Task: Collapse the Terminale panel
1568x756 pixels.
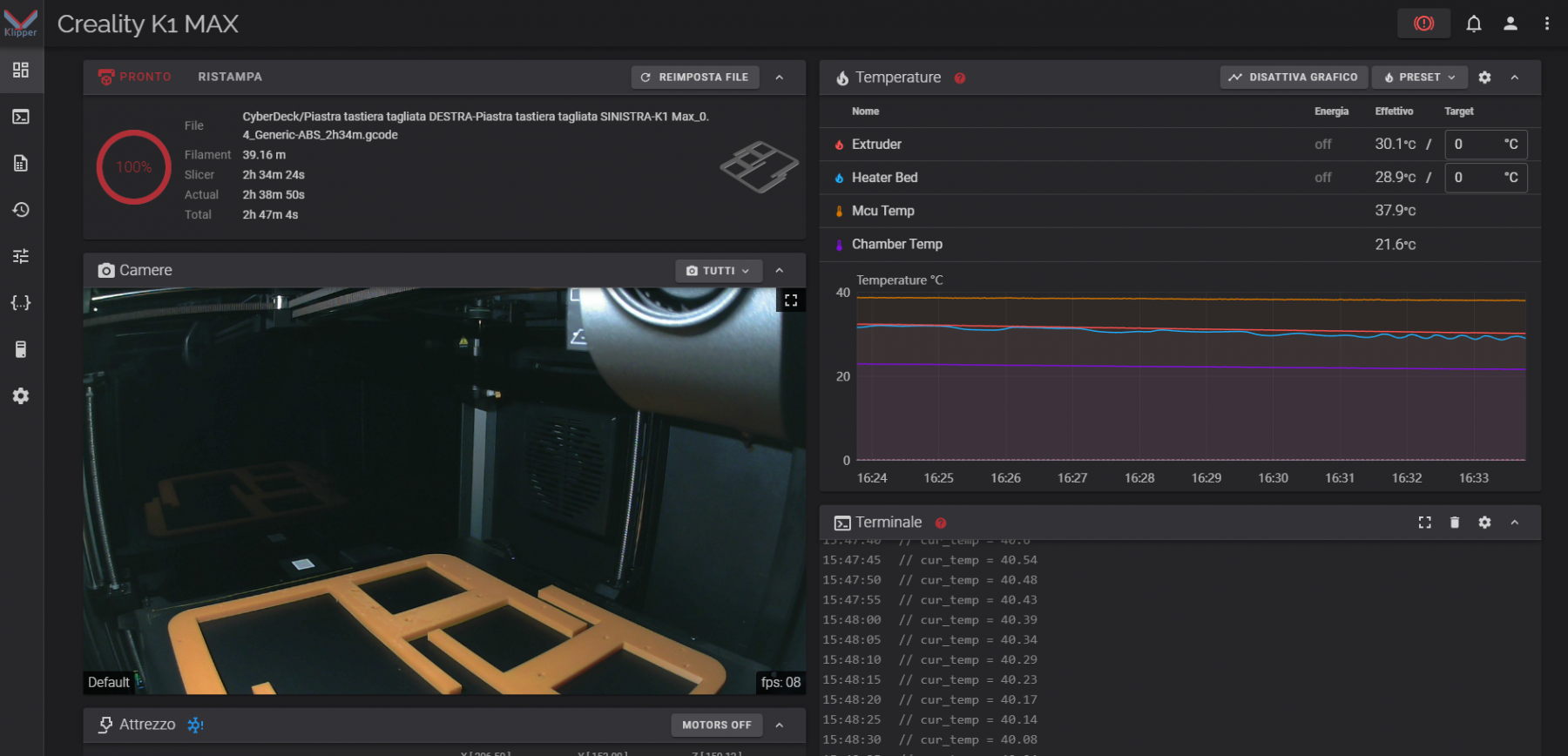Action: (x=1515, y=523)
